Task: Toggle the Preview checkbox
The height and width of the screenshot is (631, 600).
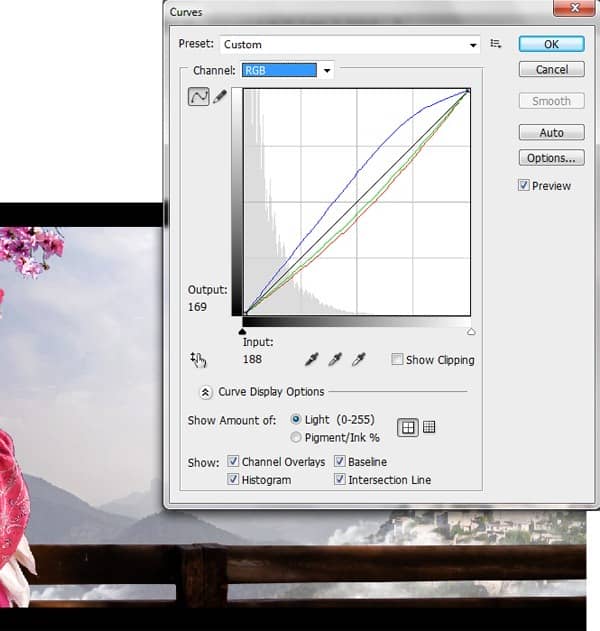Action: pos(524,186)
